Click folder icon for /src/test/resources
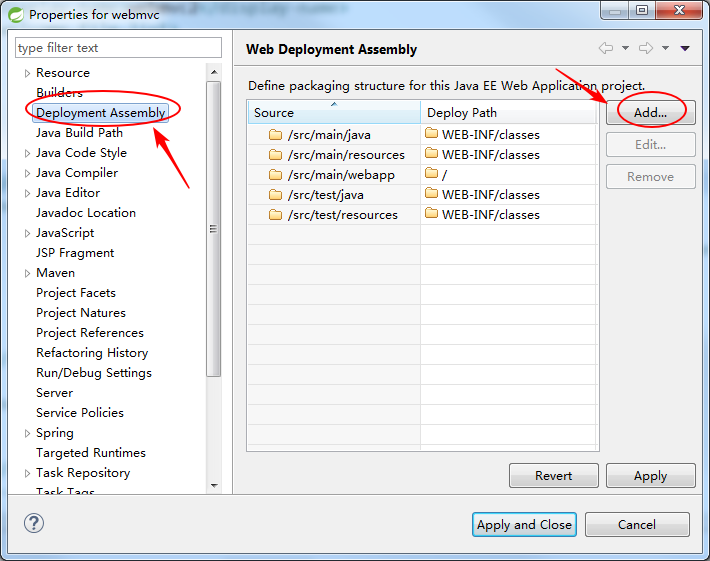Viewport: 710px width, 561px height. click(275, 214)
